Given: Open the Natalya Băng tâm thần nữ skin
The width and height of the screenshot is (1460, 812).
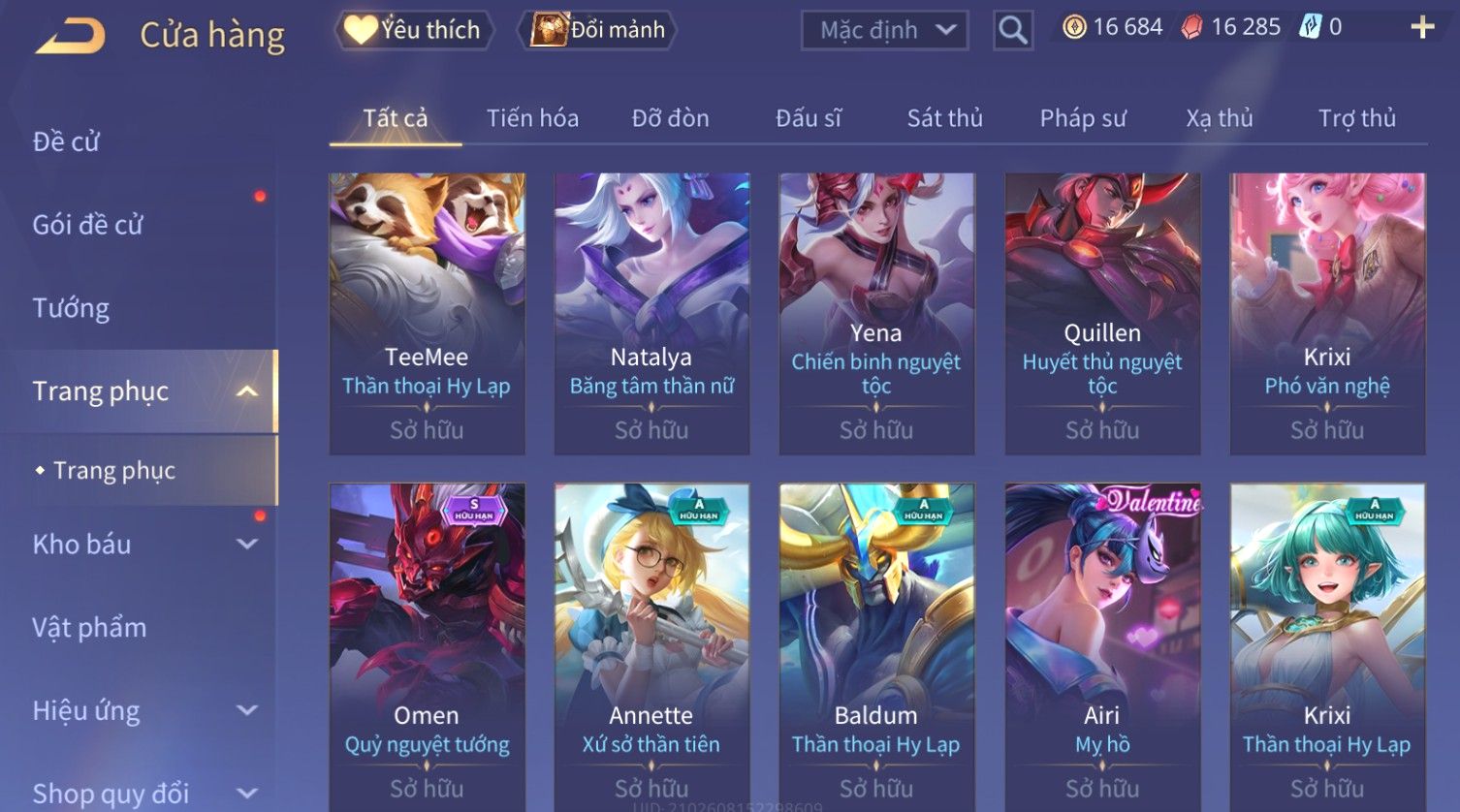Looking at the screenshot, I should click(x=651, y=314).
